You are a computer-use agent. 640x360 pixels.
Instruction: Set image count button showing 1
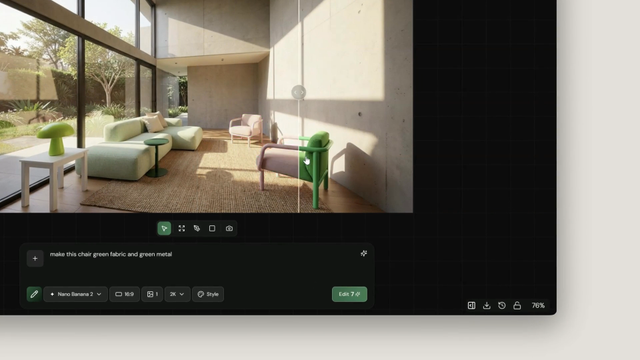pos(152,294)
